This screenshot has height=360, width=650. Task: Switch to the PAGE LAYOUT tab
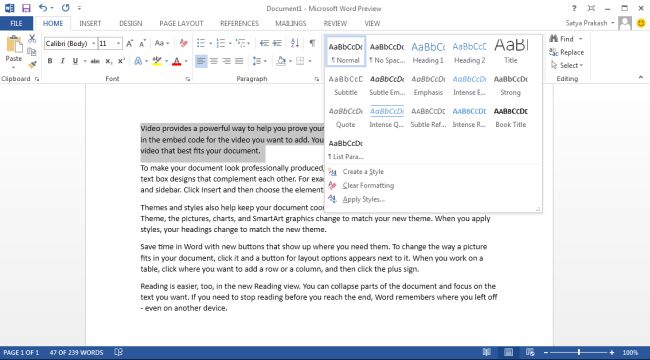[181, 23]
